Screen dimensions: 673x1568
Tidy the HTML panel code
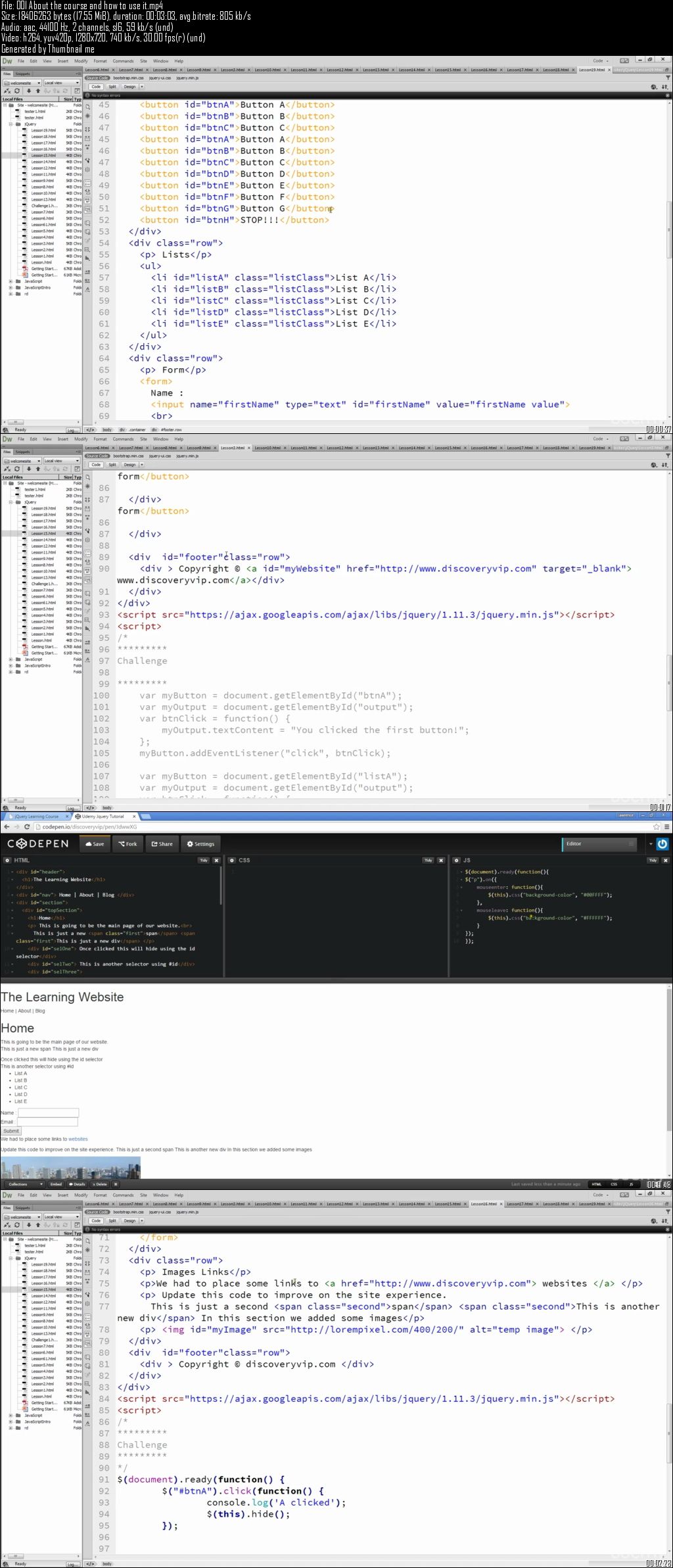click(x=204, y=860)
